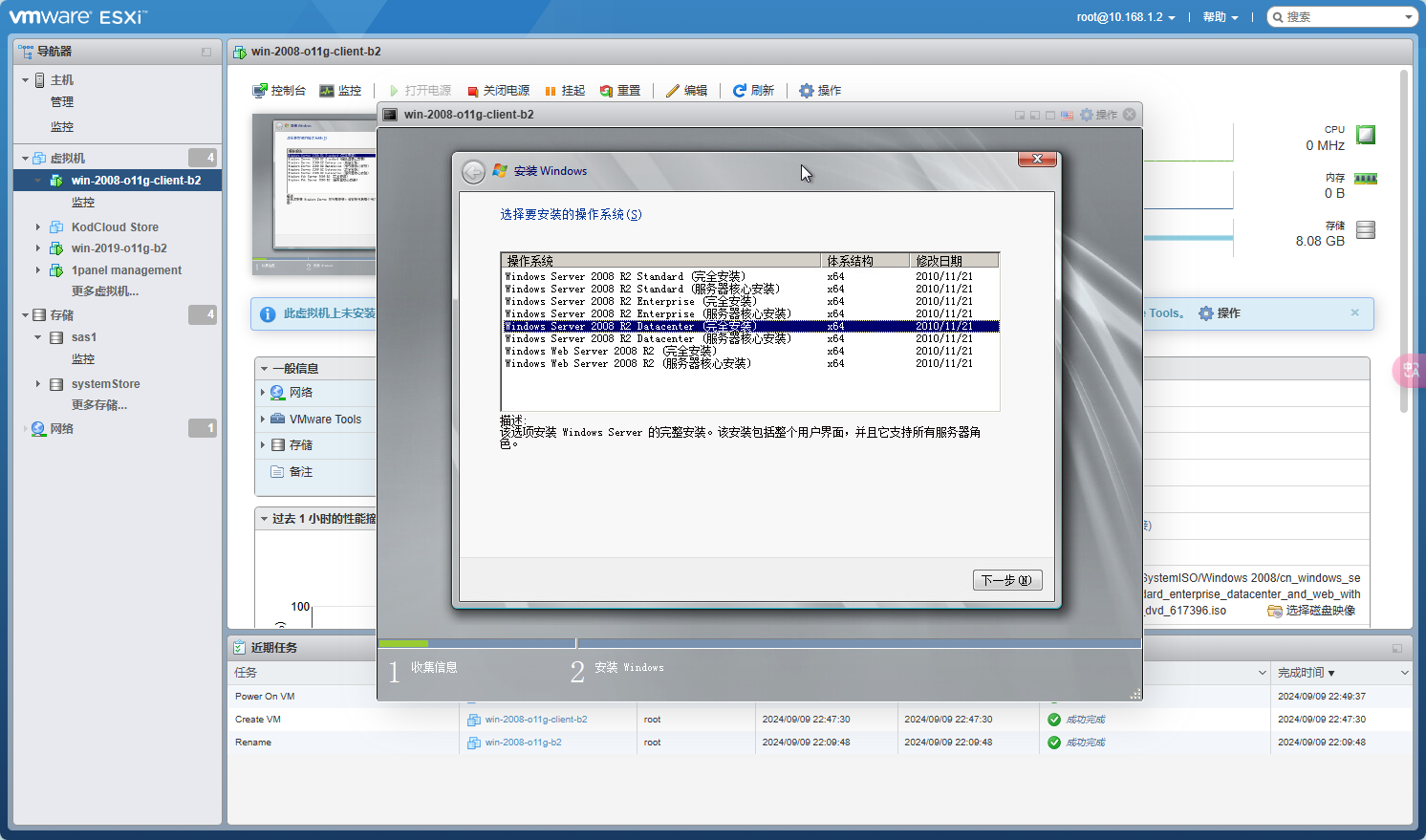Viewport: 1426px width, 840px height.
Task: Open the console window's 操作 gear menu
Action: pyautogui.click(x=1098, y=115)
